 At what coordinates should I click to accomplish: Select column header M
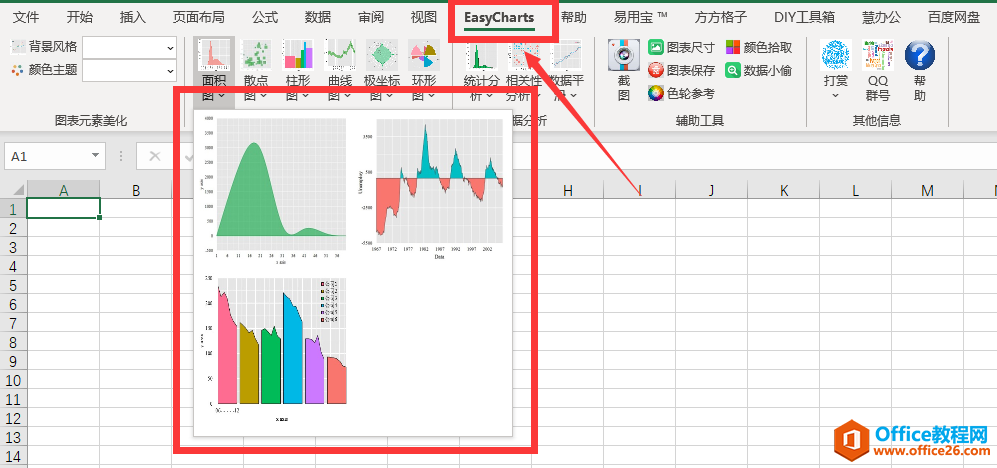pos(927,190)
